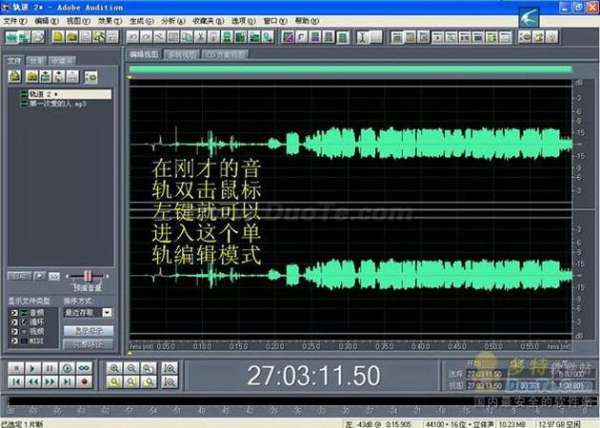Click the large time display 27:03:11.50

click(x=313, y=376)
